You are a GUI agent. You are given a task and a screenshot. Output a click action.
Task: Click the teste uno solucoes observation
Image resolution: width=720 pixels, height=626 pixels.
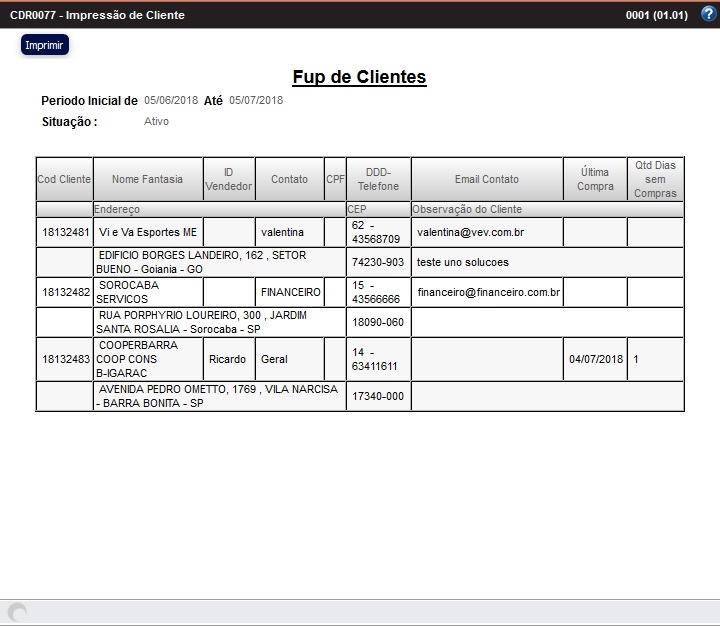[463, 262]
